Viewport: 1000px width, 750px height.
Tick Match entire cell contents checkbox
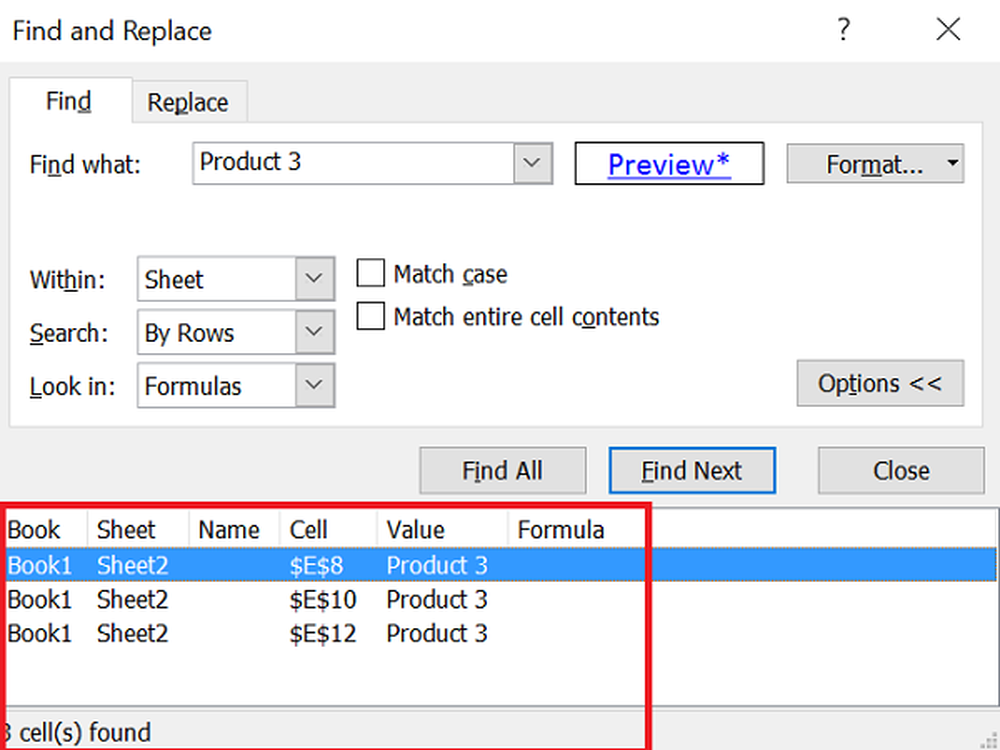coord(371,317)
